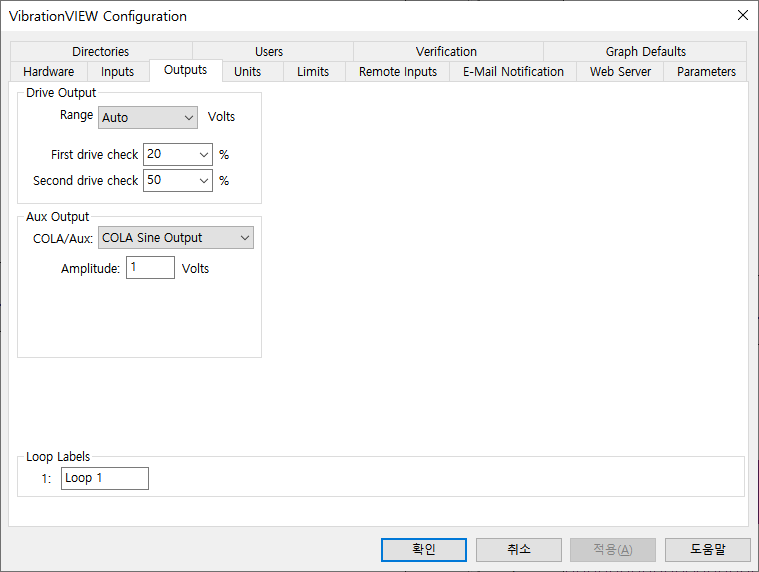This screenshot has height=572, width=759.
Task: Open the Drive Output Range dropdown
Action: [148, 118]
